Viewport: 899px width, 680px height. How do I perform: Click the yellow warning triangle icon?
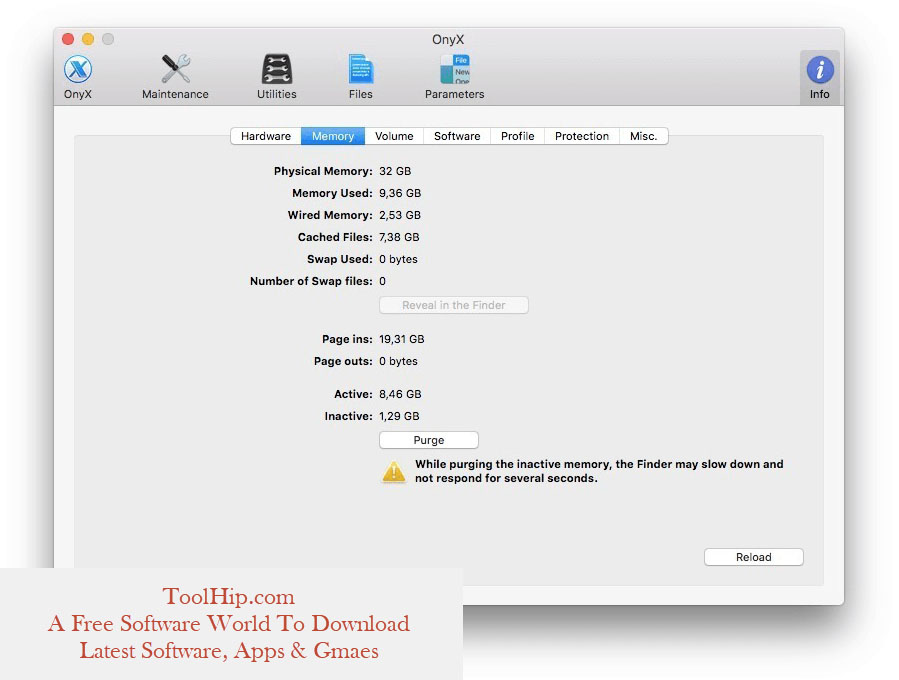[x=394, y=472]
